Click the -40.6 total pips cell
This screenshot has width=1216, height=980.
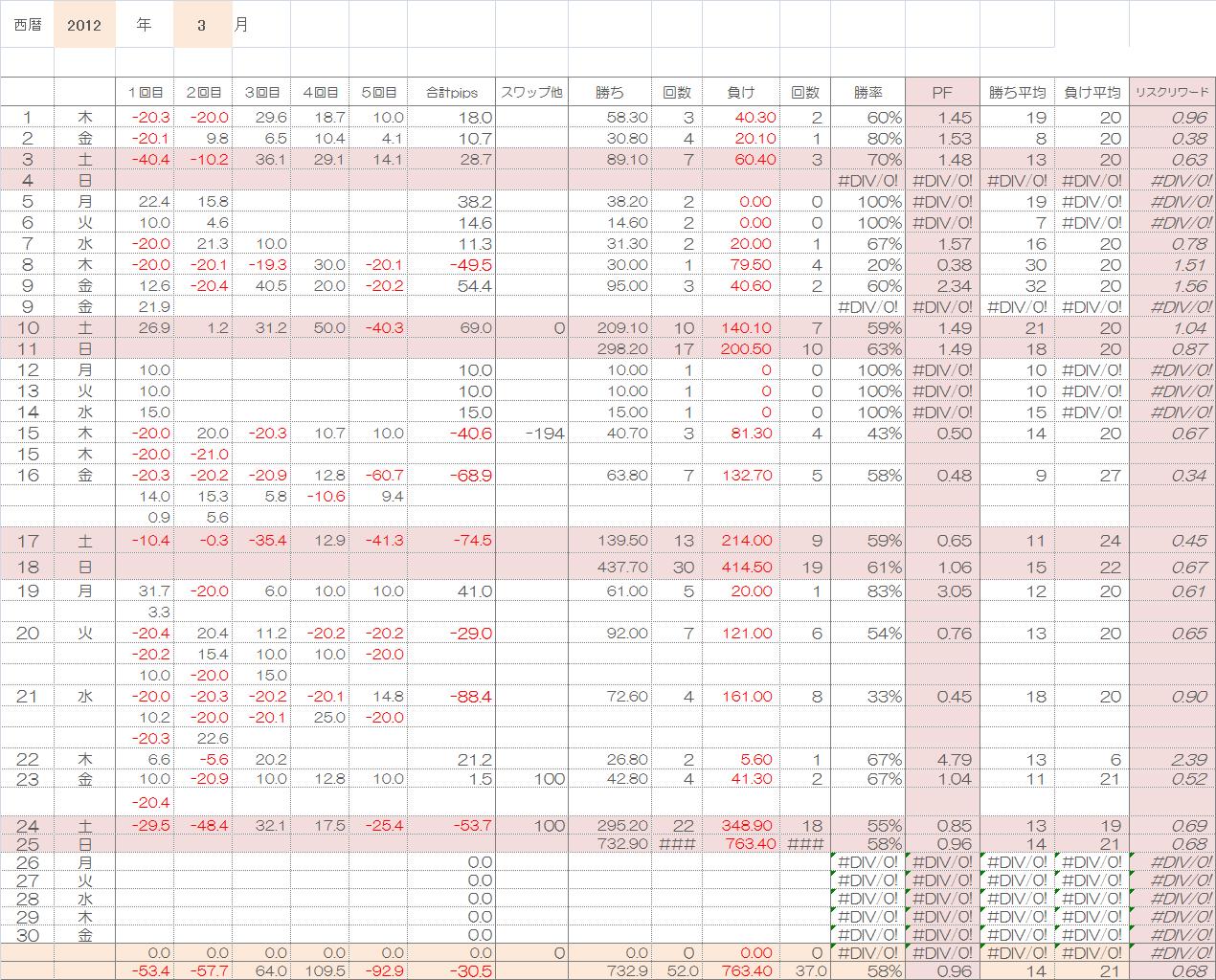pos(451,433)
